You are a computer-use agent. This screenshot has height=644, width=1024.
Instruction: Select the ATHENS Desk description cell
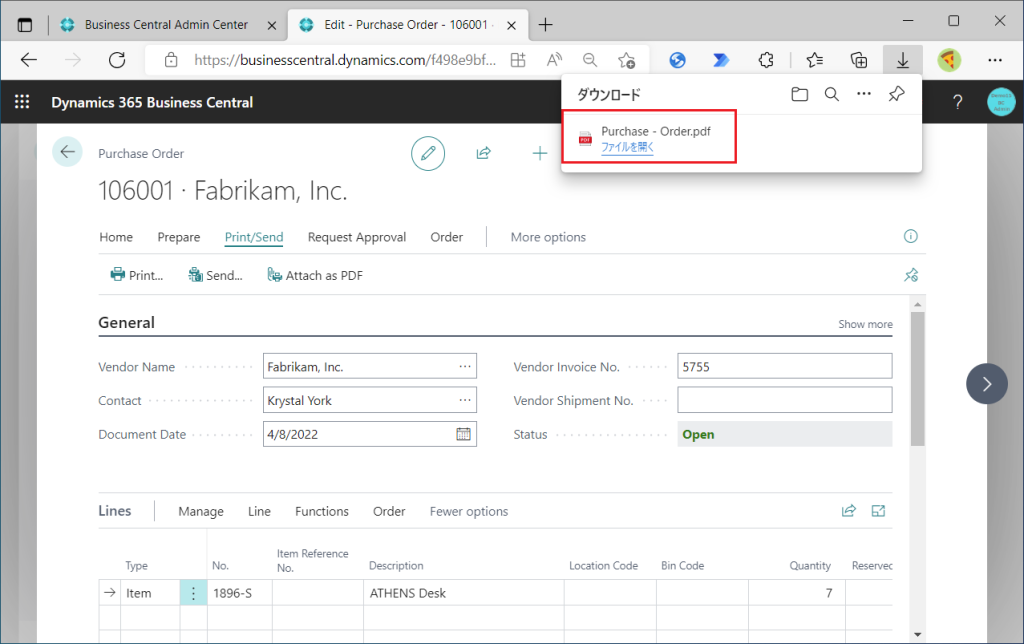pyautogui.click(x=464, y=593)
